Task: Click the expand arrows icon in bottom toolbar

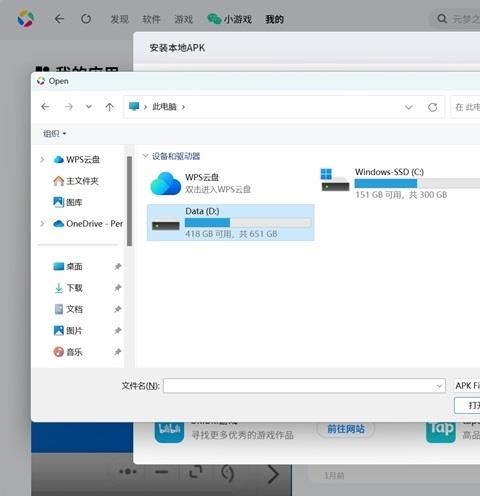Action: pyautogui.click(x=196, y=472)
